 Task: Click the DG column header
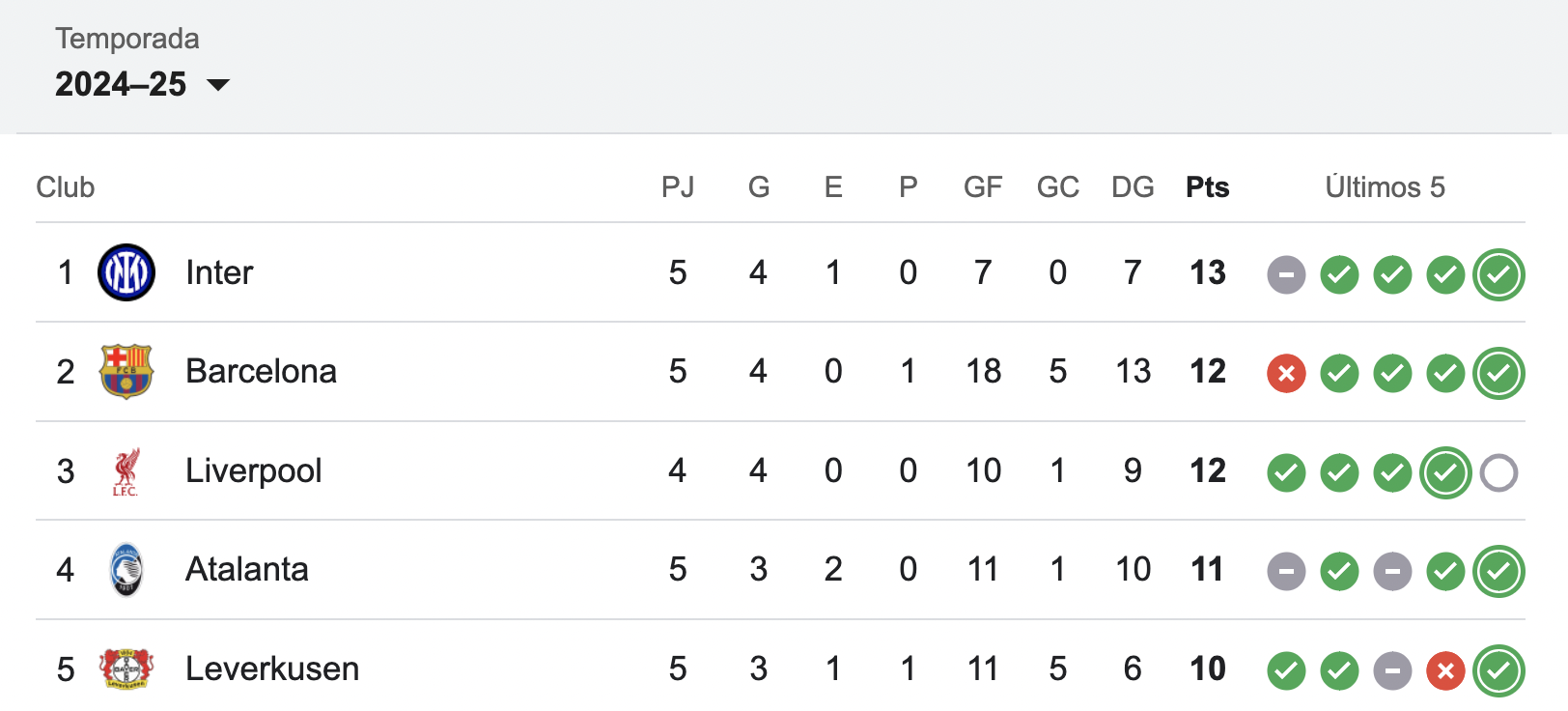(x=1133, y=186)
